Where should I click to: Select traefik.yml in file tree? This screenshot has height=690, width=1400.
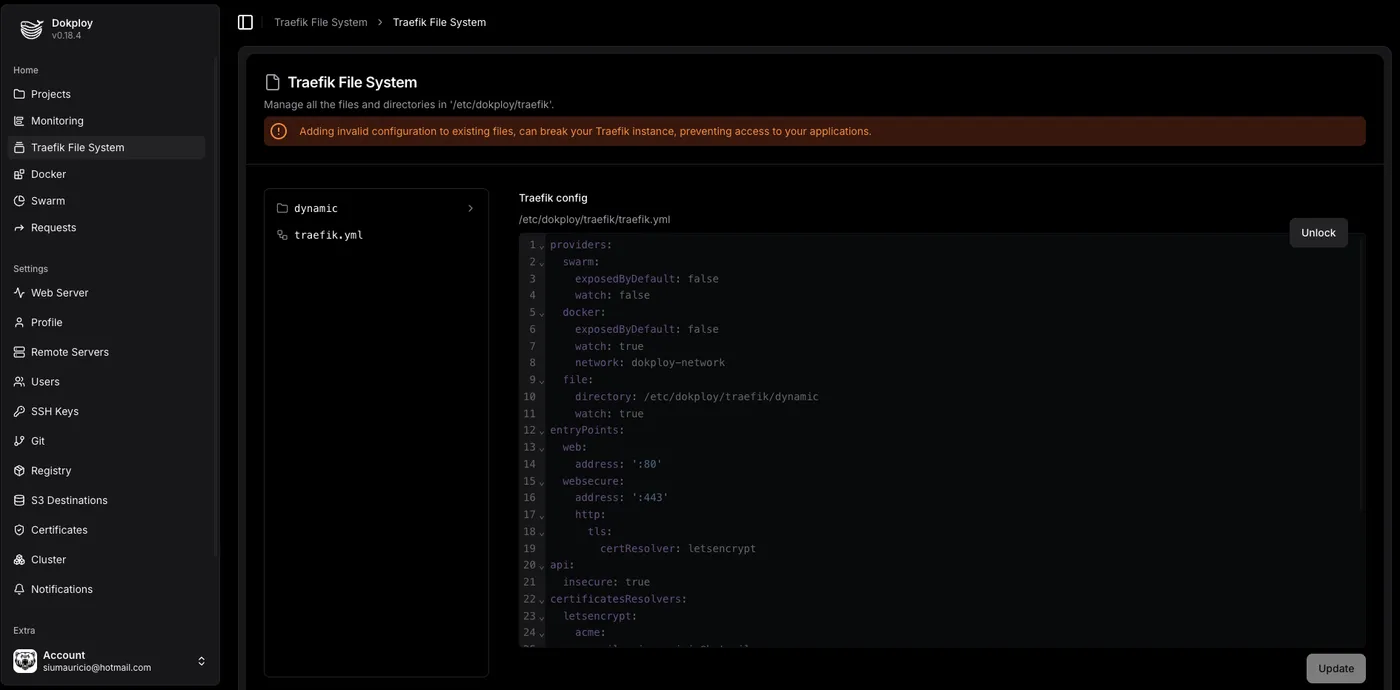point(328,235)
